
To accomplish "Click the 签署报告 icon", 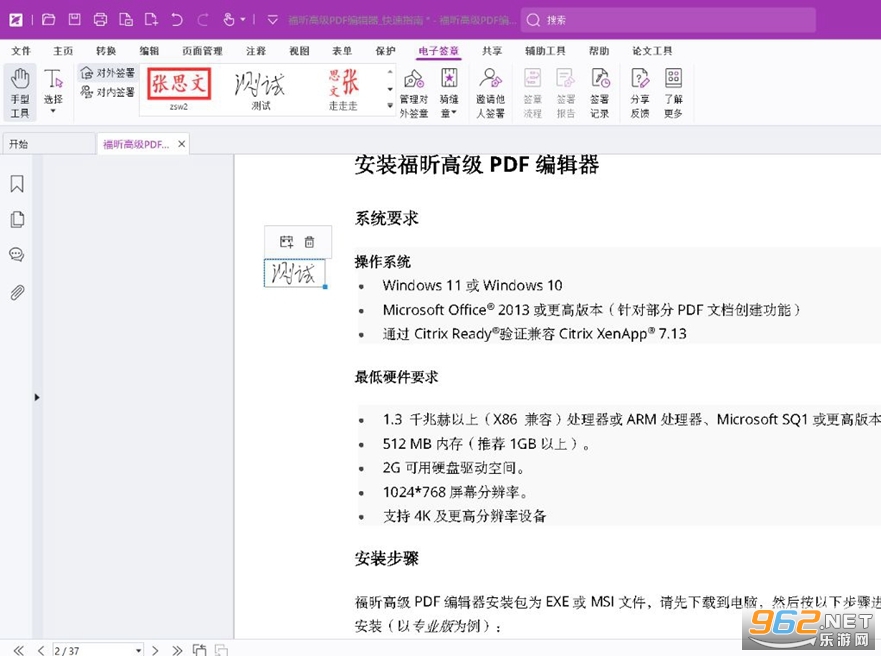I will pyautogui.click(x=566, y=92).
